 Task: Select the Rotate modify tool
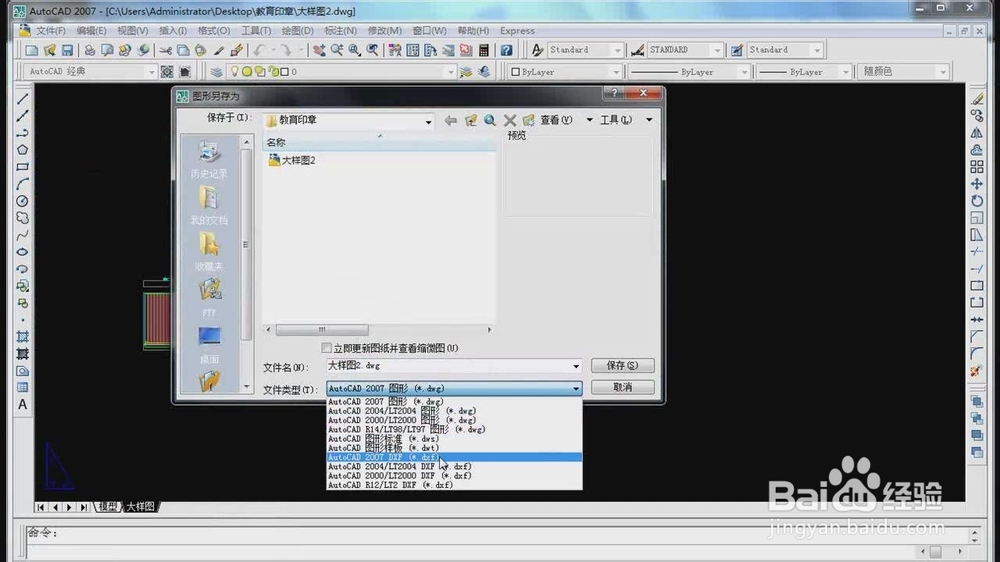976,201
